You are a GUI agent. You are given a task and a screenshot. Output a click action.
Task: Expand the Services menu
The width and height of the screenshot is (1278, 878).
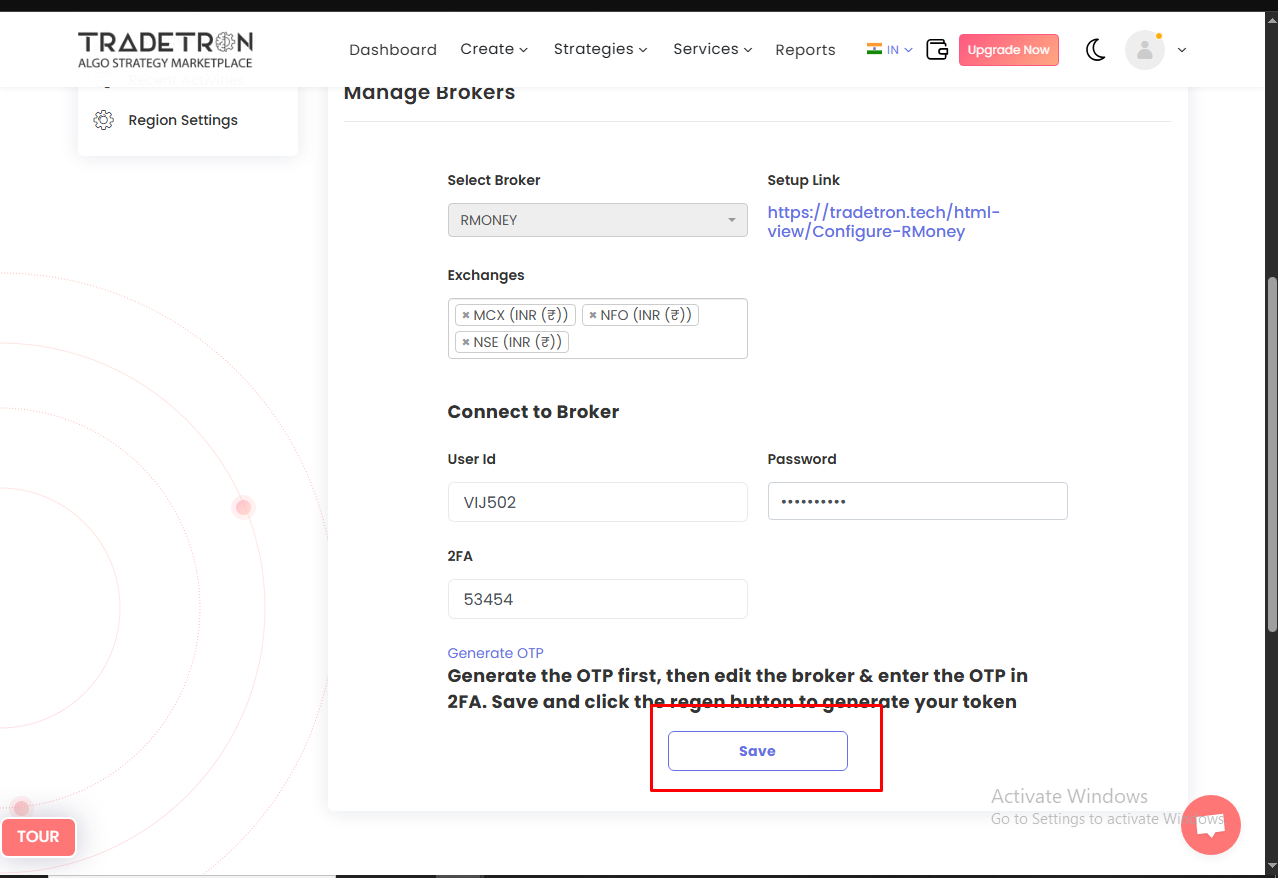click(x=713, y=49)
